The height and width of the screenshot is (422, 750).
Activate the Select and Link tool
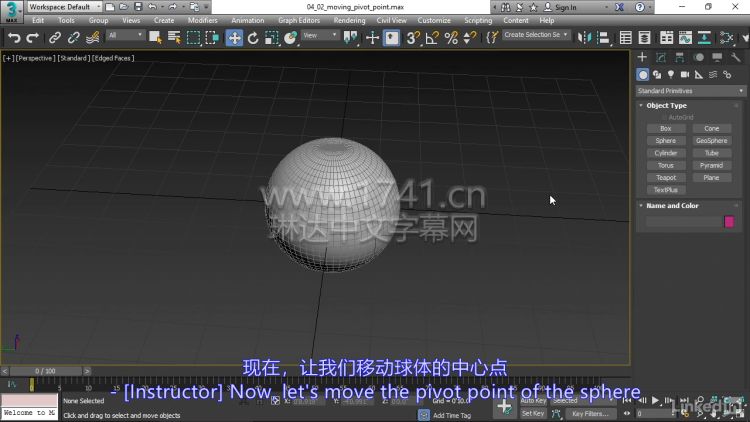click(x=55, y=38)
